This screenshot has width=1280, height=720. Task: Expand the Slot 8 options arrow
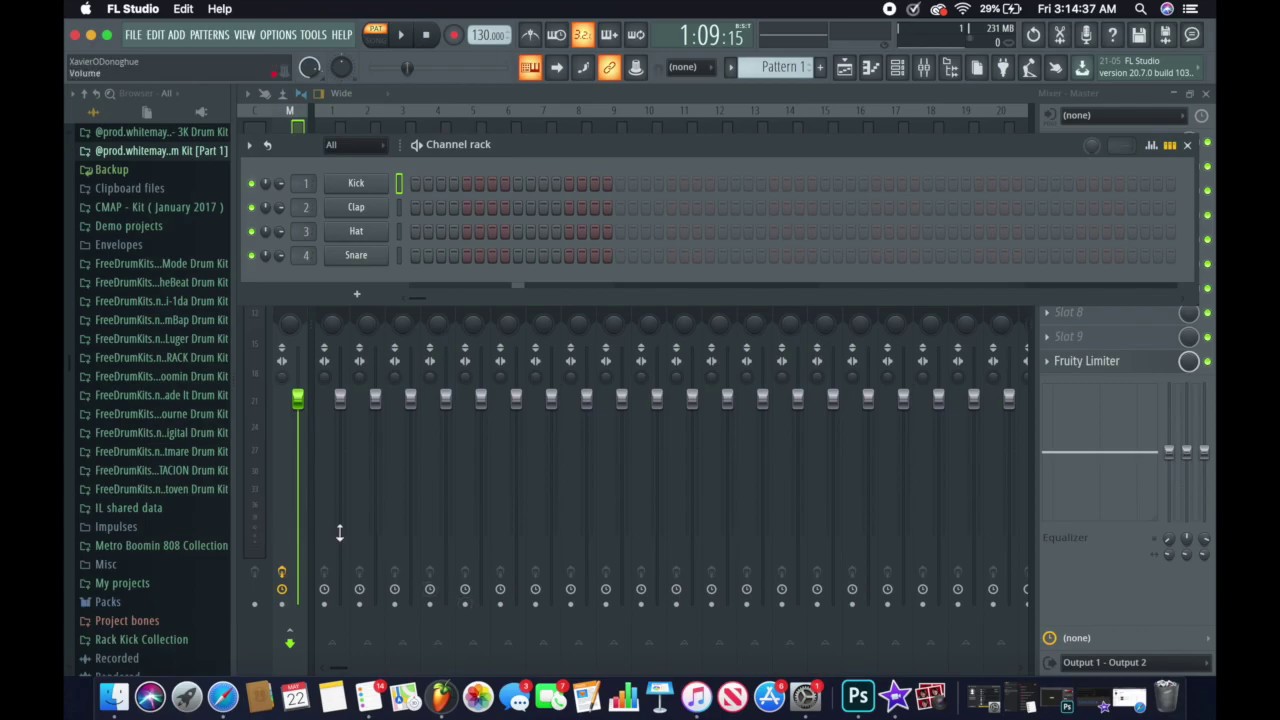[1047, 313]
